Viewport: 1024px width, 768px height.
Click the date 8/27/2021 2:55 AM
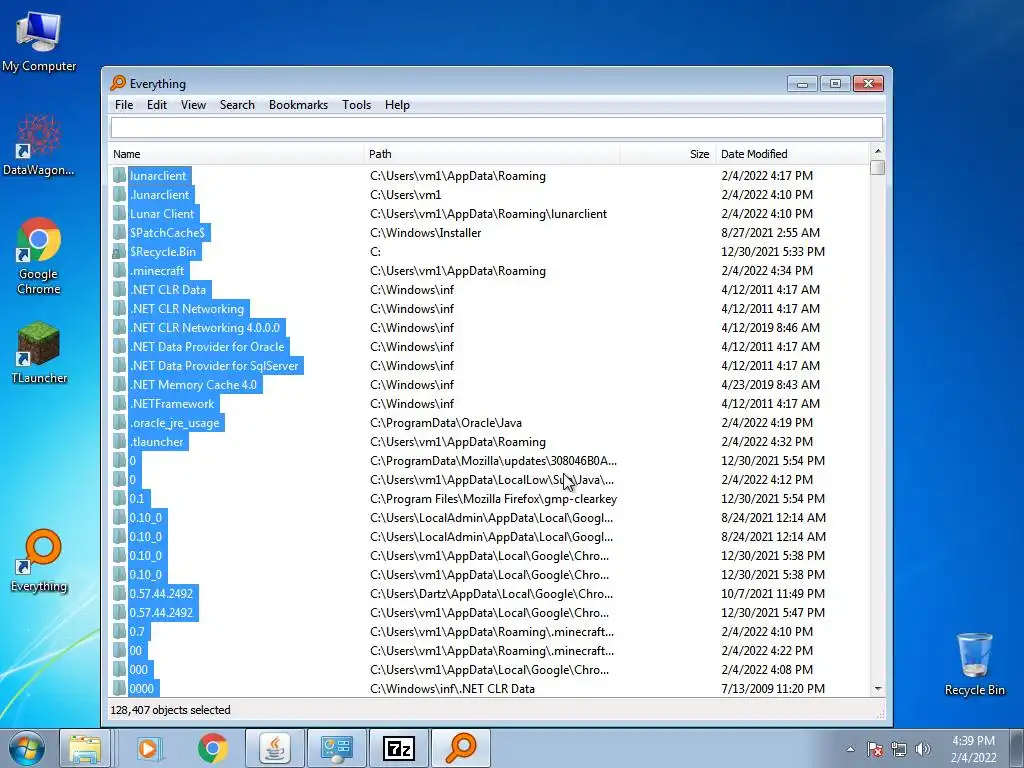pyautogui.click(x=771, y=233)
